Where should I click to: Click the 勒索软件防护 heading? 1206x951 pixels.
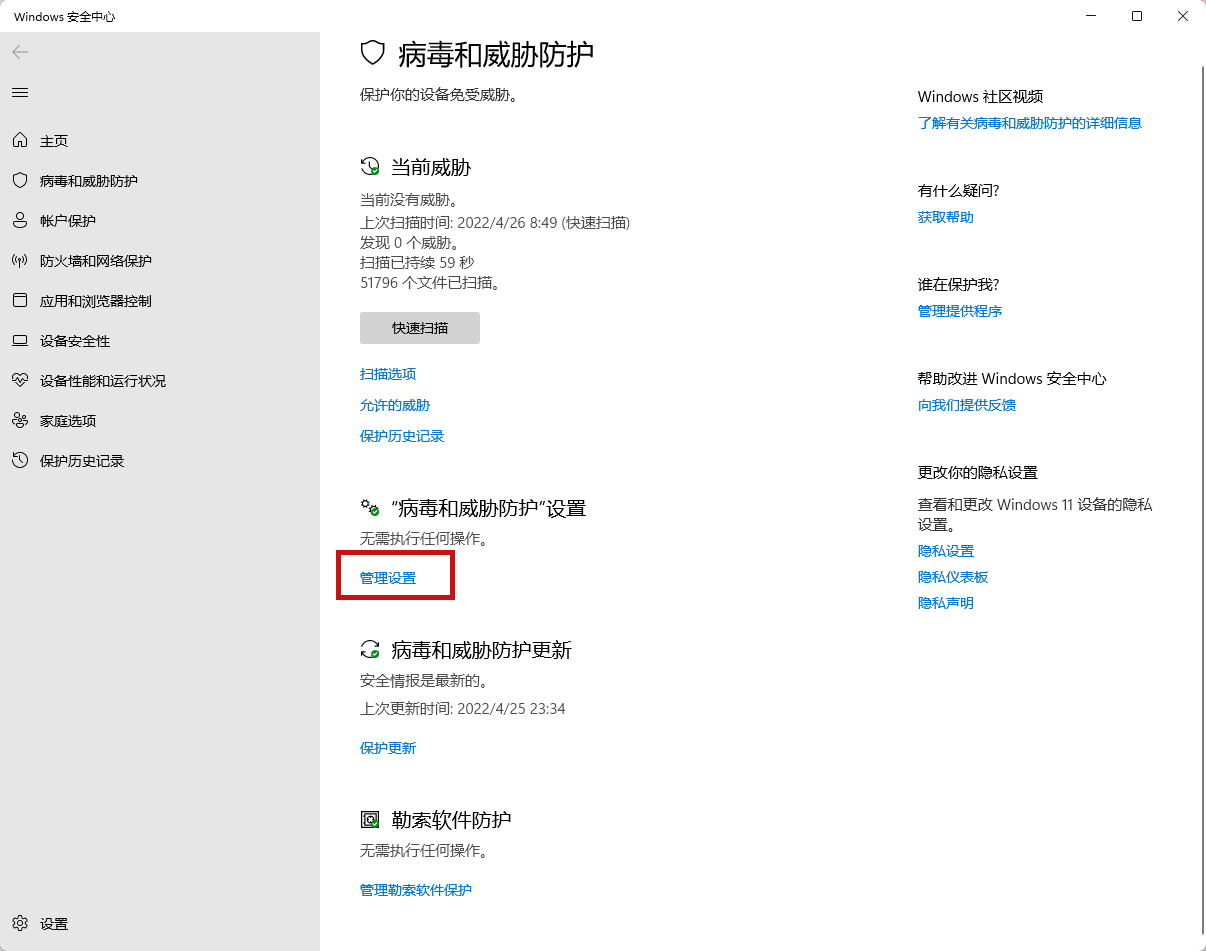pos(451,820)
